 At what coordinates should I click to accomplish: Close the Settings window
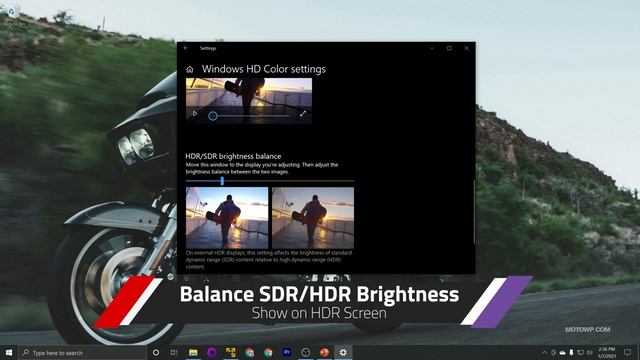(x=467, y=48)
